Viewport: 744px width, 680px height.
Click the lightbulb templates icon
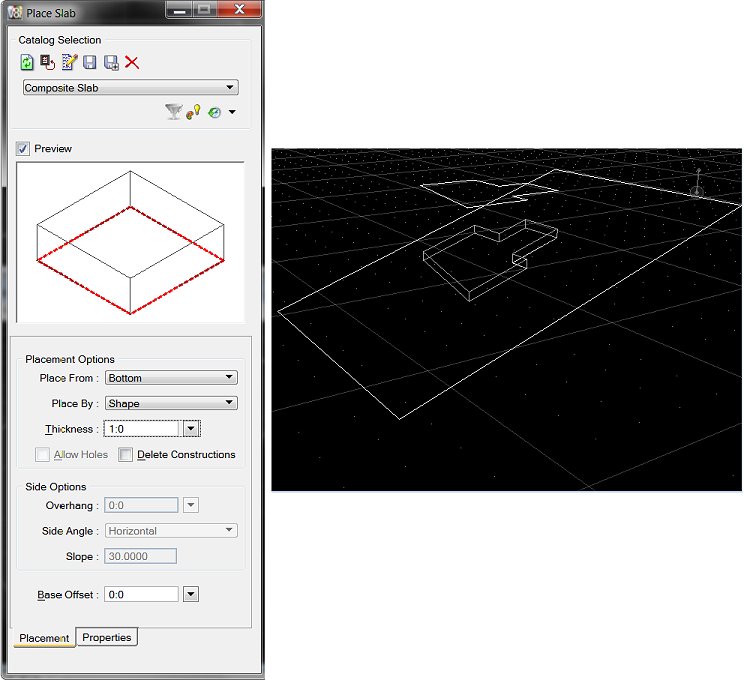[x=193, y=112]
